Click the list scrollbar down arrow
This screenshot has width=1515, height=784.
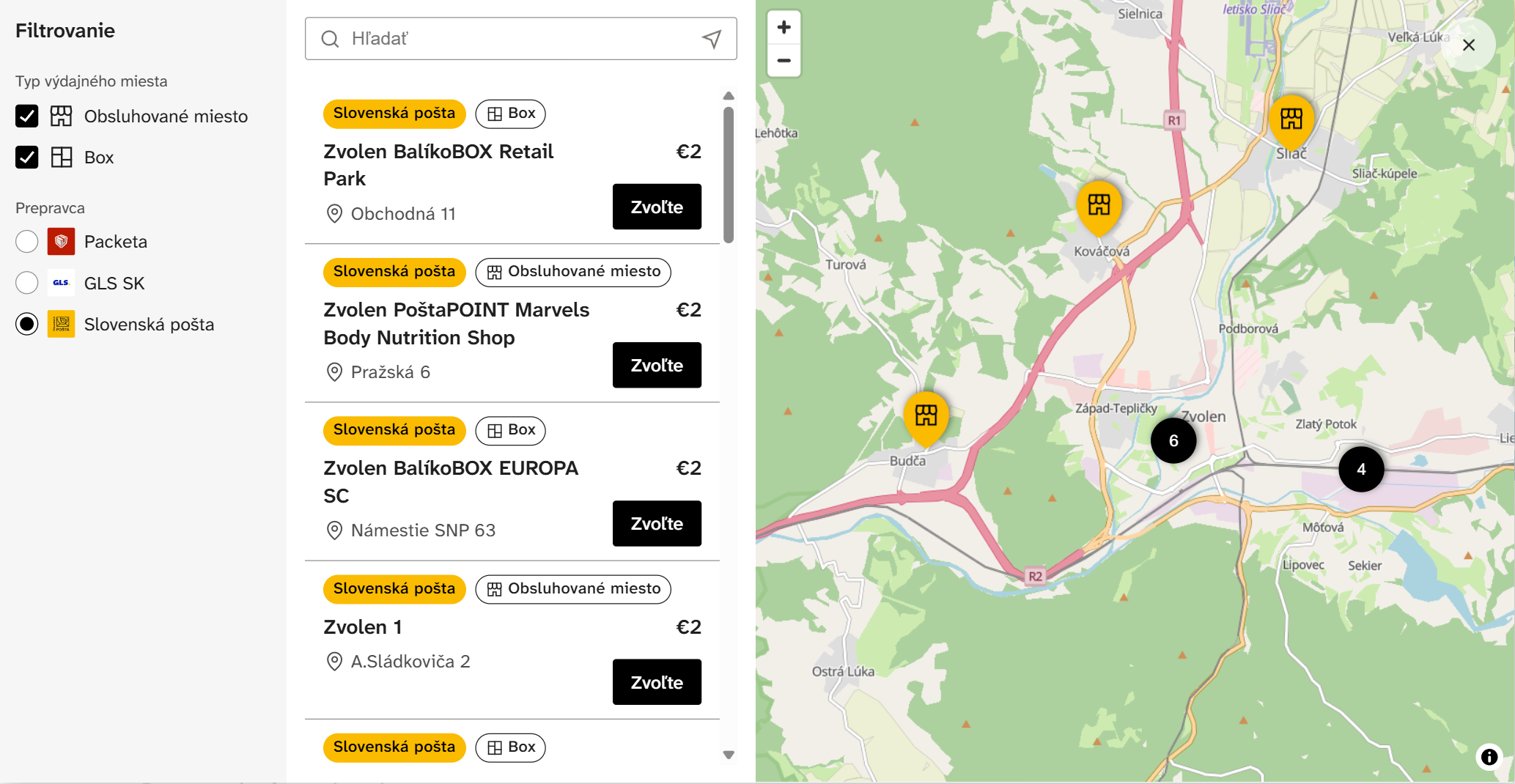pos(729,755)
